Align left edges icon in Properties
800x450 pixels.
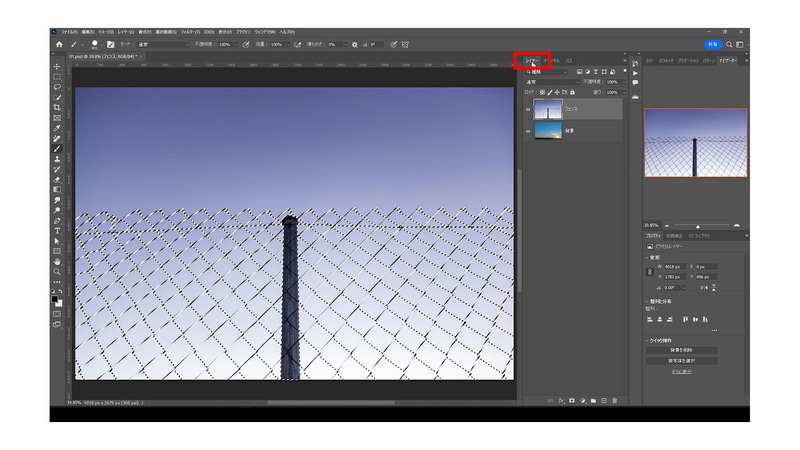[x=649, y=319]
